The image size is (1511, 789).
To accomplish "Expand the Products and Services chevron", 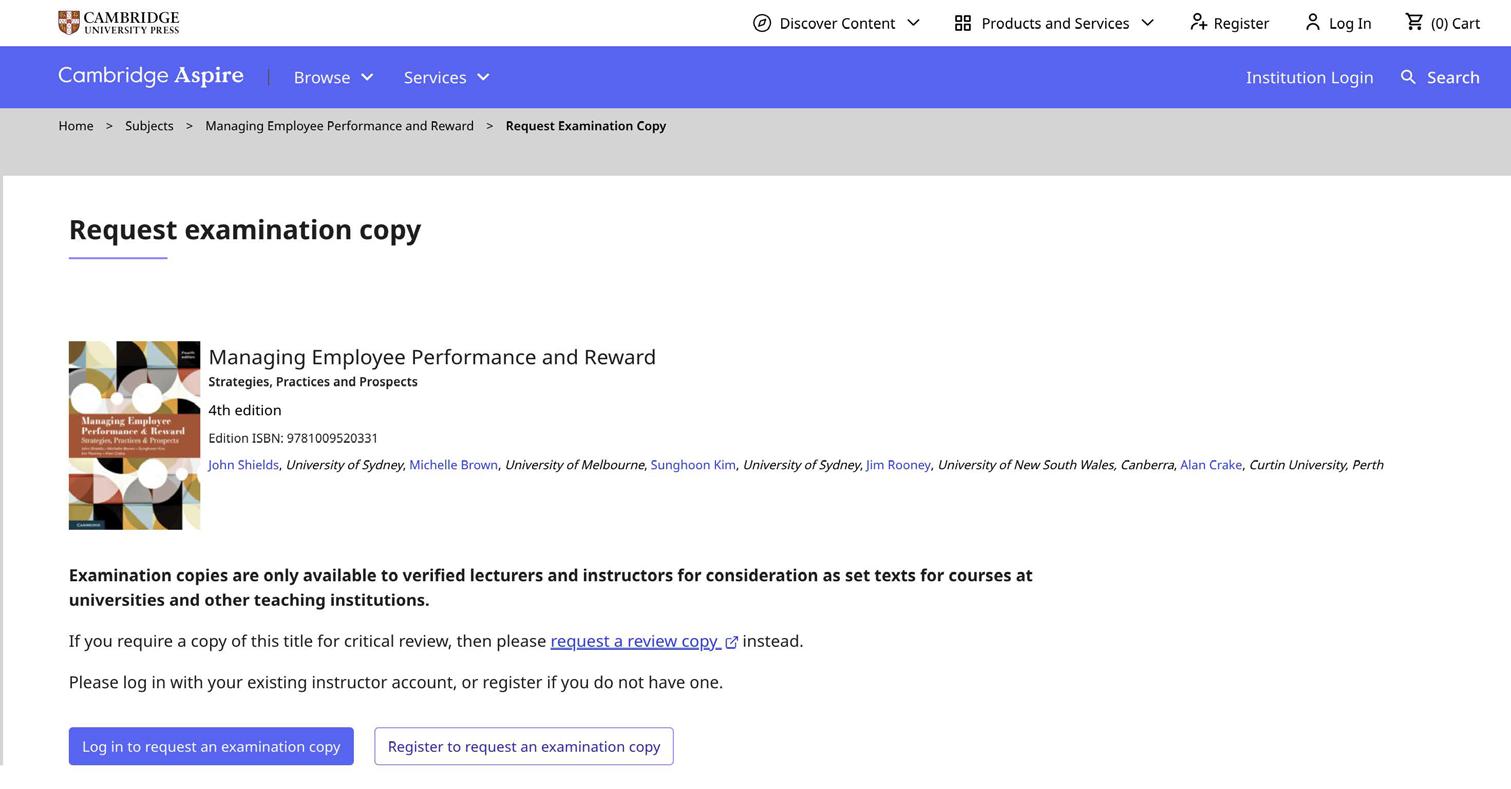I will click(x=1147, y=23).
